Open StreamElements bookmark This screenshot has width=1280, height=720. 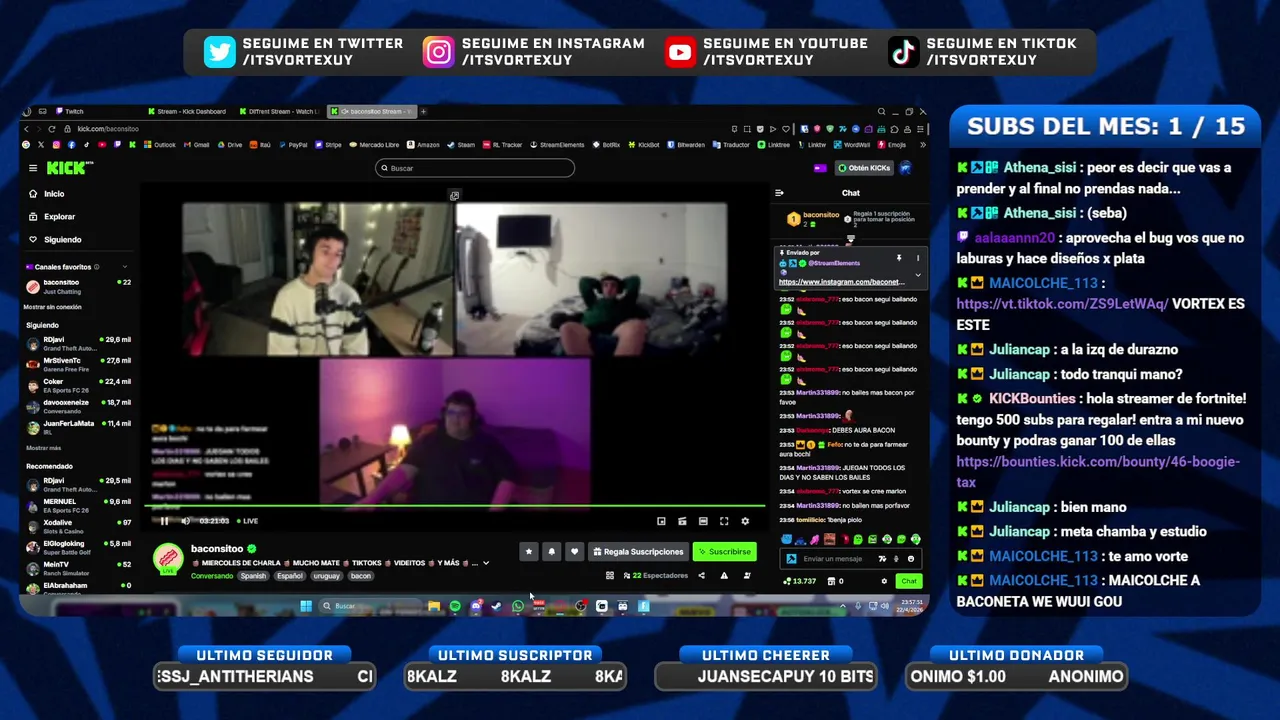(557, 145)
